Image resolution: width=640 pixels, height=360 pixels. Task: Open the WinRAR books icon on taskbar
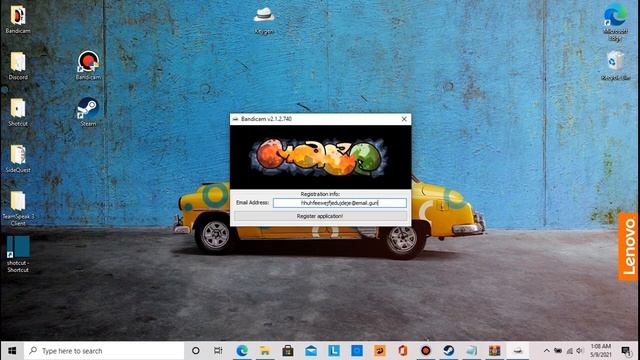coord(495,351)
